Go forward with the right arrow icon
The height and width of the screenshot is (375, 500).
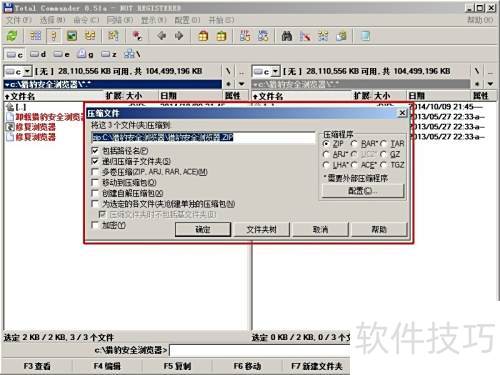click(x=179, y=36)
